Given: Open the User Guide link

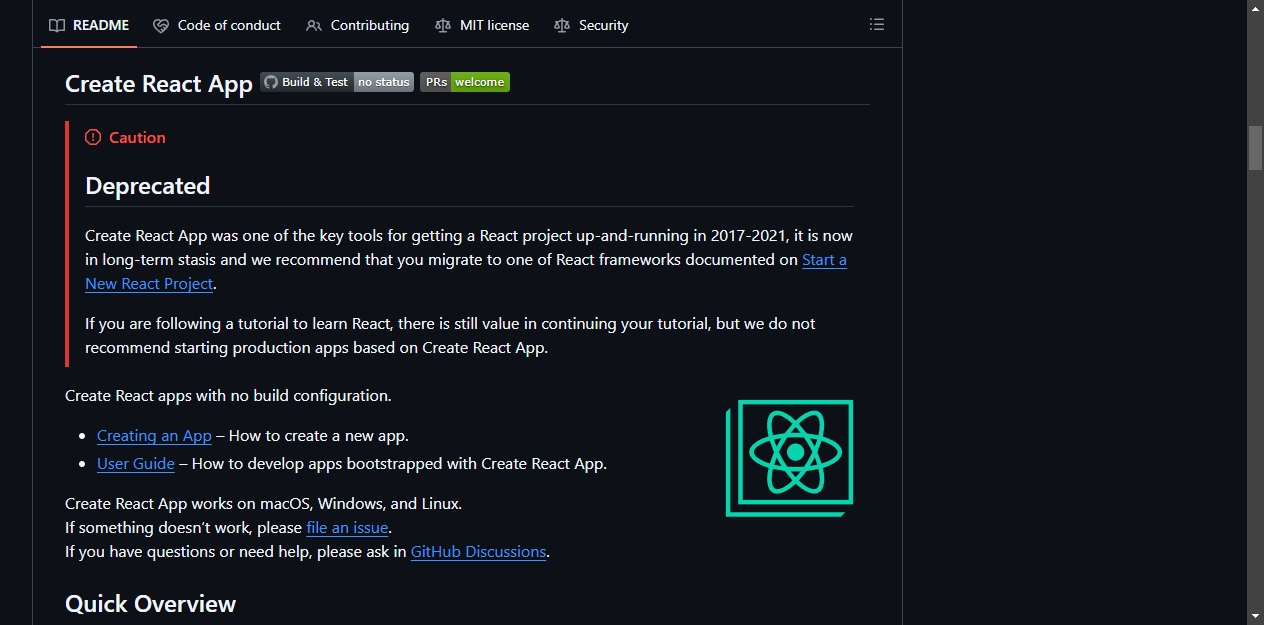Looking at the screenshot, I should (x=136, y=463).
